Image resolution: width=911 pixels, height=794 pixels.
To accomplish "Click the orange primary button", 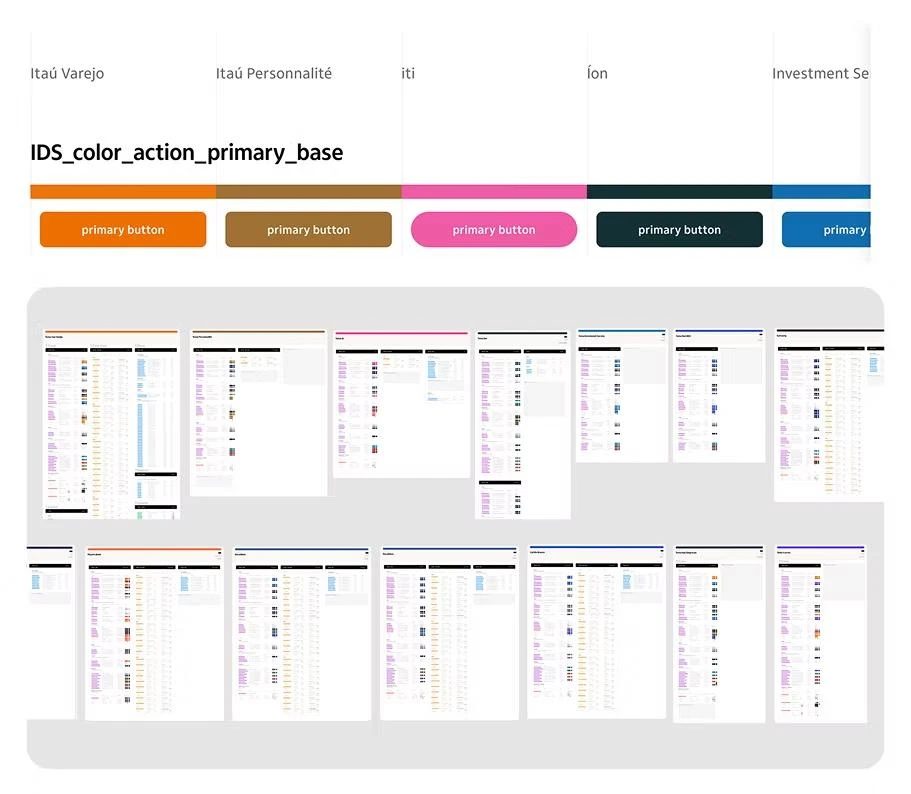I will click(x=123, y=229).
